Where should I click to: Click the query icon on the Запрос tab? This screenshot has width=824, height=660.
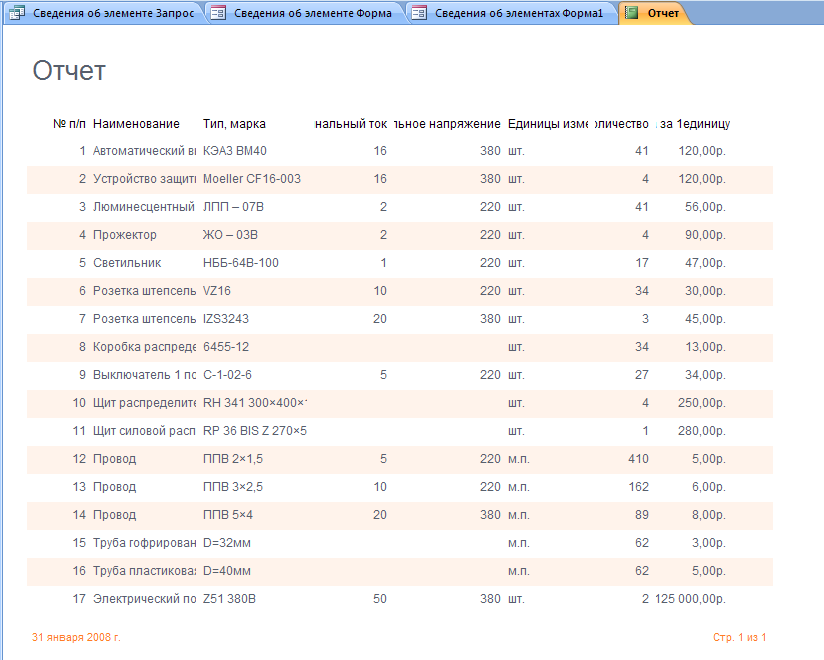tap(17, 13)
